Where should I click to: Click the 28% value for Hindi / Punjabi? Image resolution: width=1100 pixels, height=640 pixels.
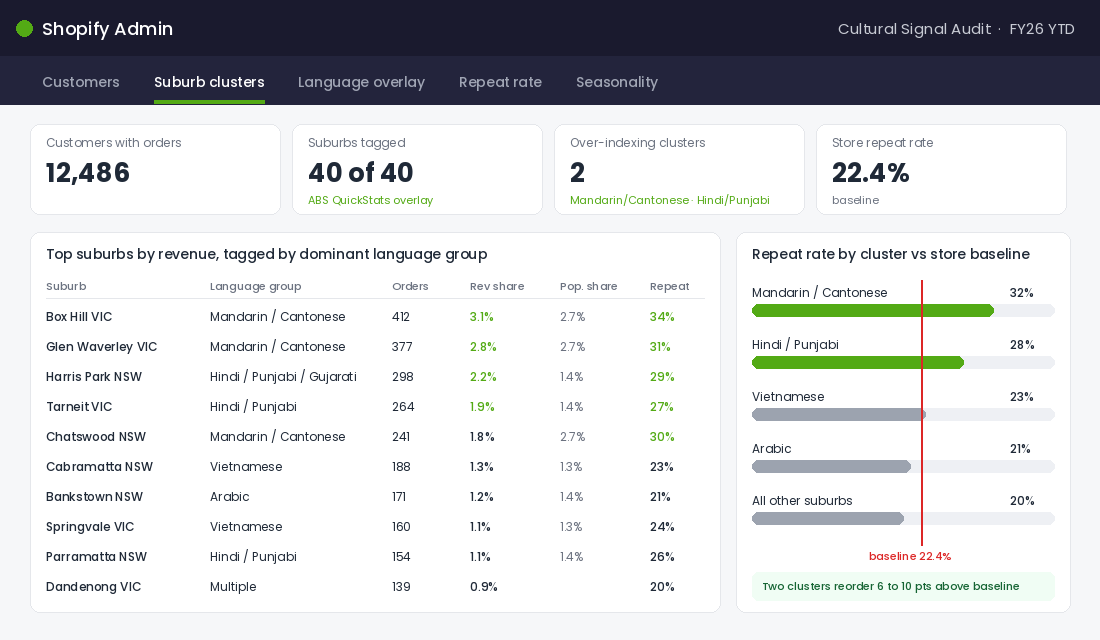coord(1022,345)
